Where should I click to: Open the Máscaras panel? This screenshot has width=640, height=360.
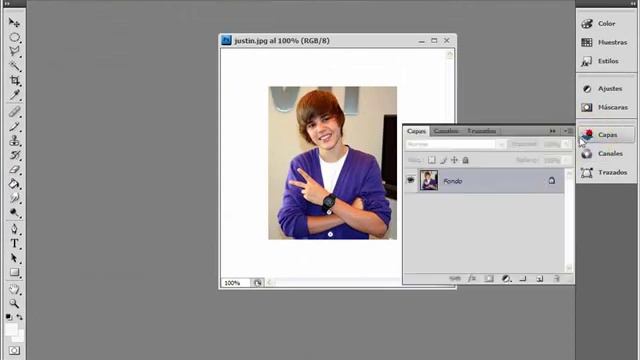(606, 107)
